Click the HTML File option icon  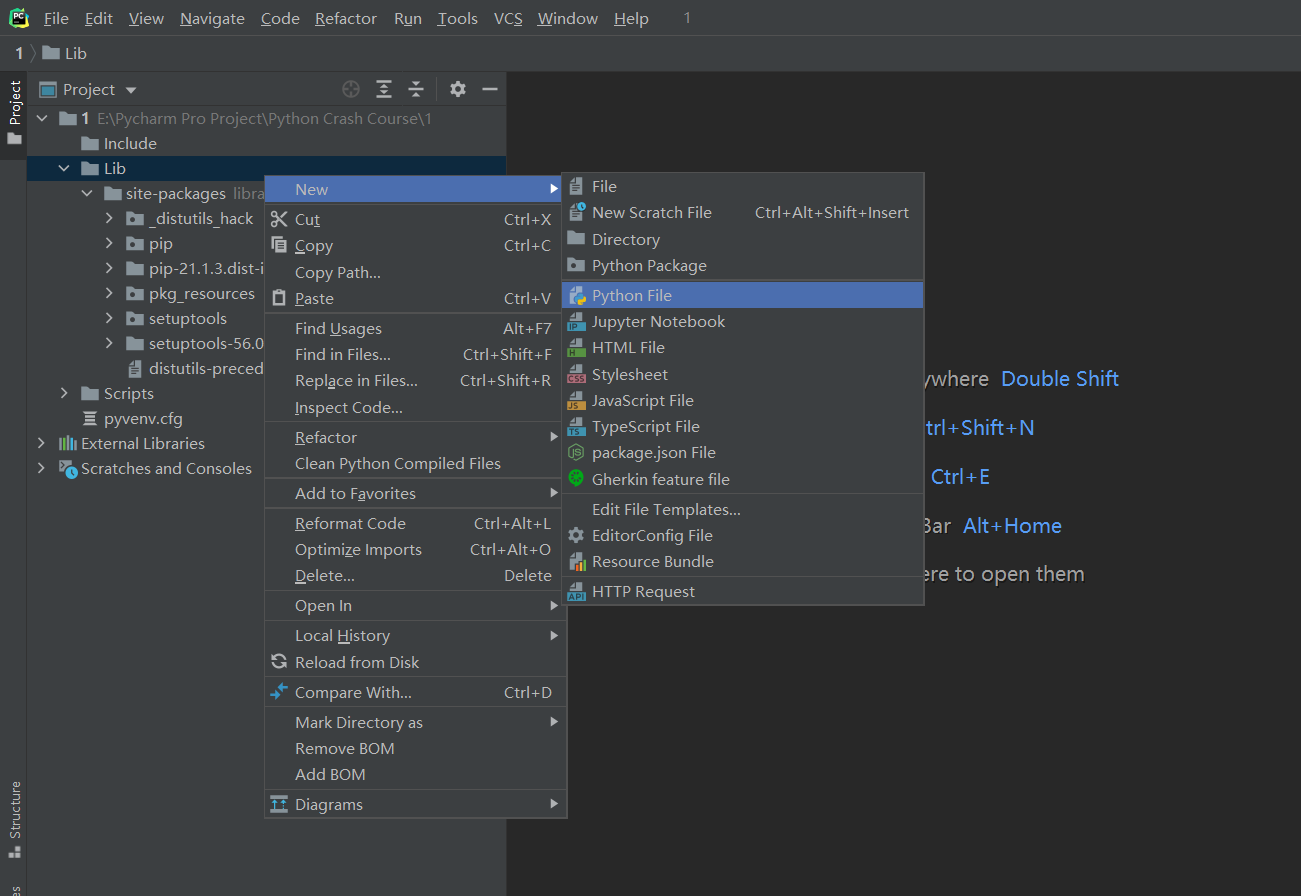pyautogui.click(x=576, y=347)
